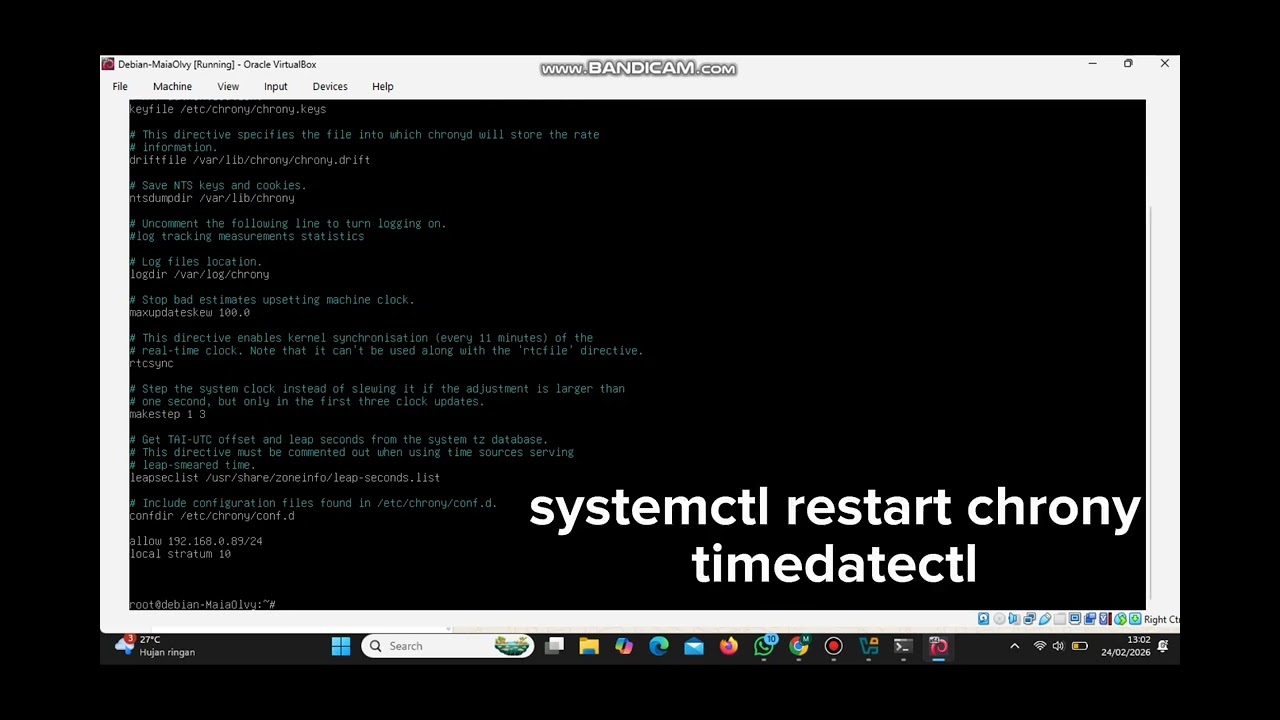Open the Mail app from taskbar

(694, 646)
